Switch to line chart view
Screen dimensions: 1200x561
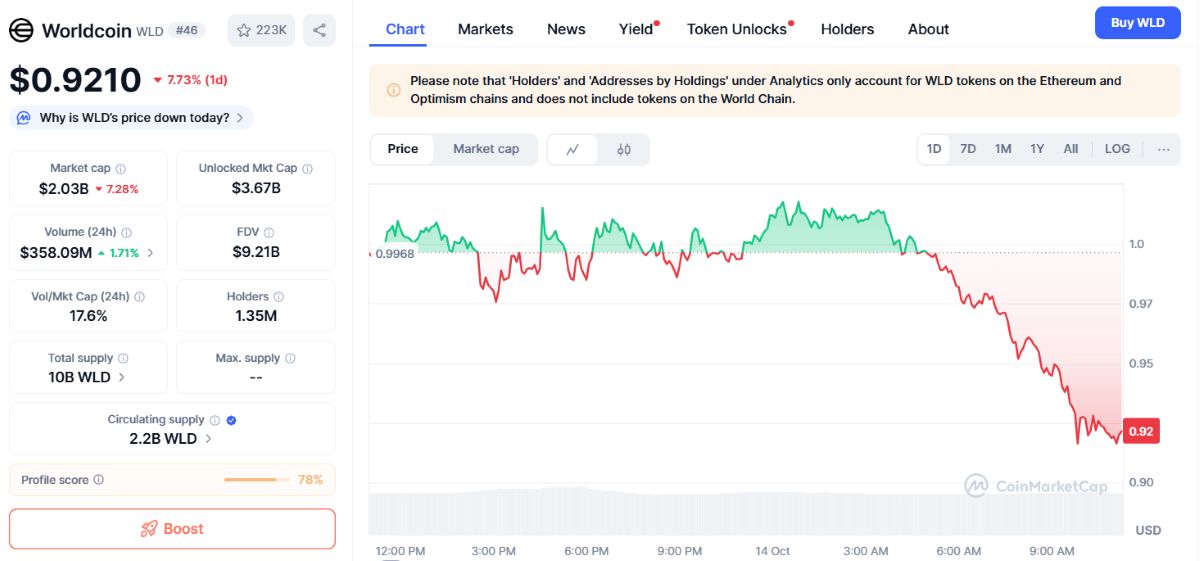(x=573, y=149)
